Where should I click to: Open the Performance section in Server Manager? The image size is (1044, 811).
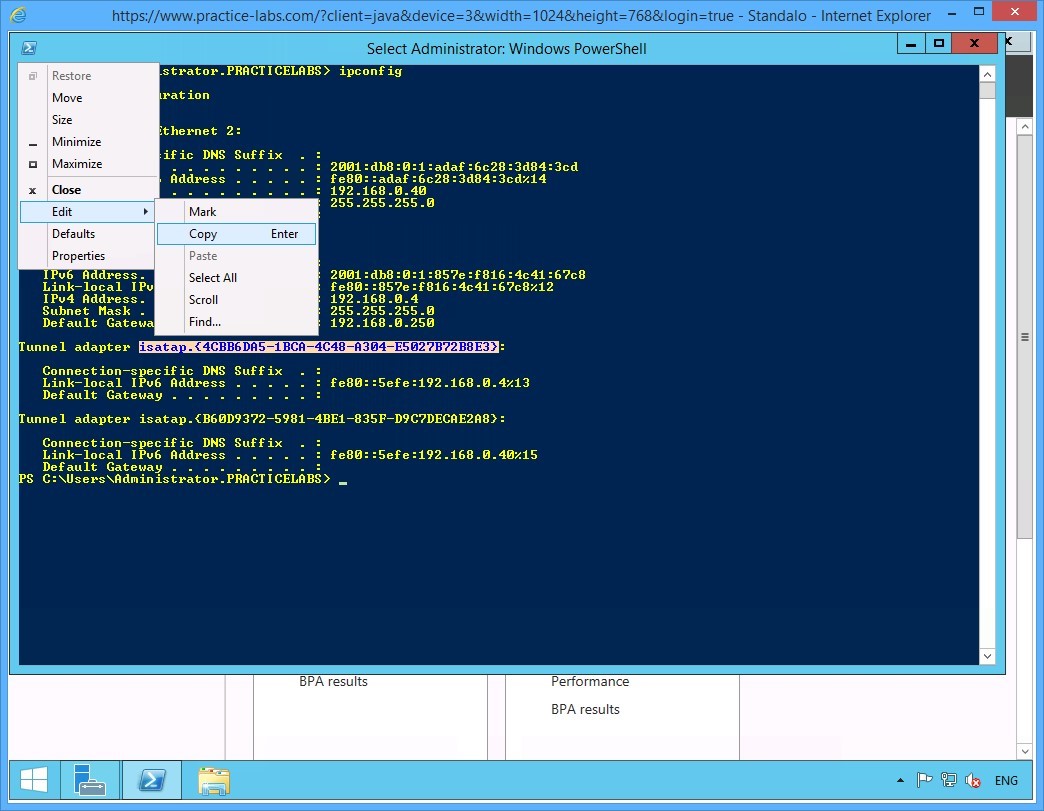(590, 681)
